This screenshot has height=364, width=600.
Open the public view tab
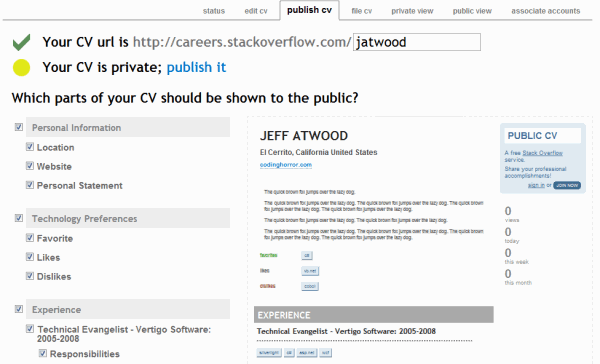(x=472, y=11)
